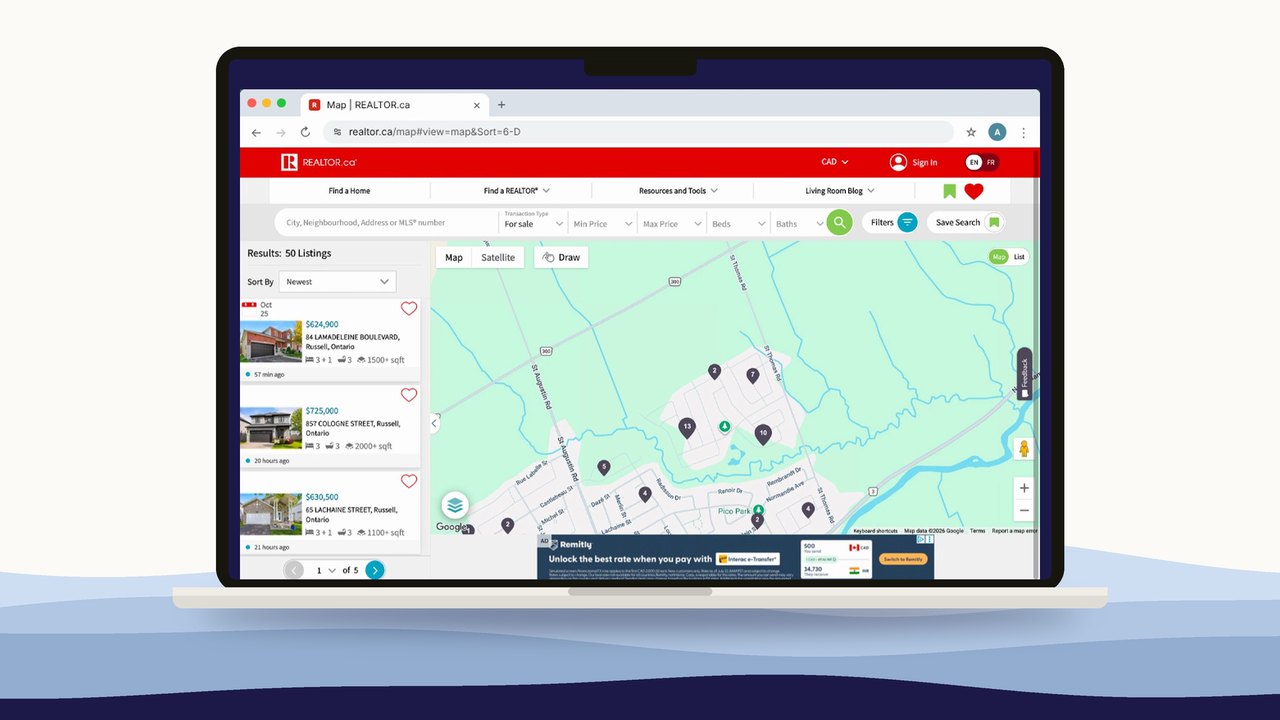
Task: Zoom in on the map
Action: click(x=1023, y=488)
